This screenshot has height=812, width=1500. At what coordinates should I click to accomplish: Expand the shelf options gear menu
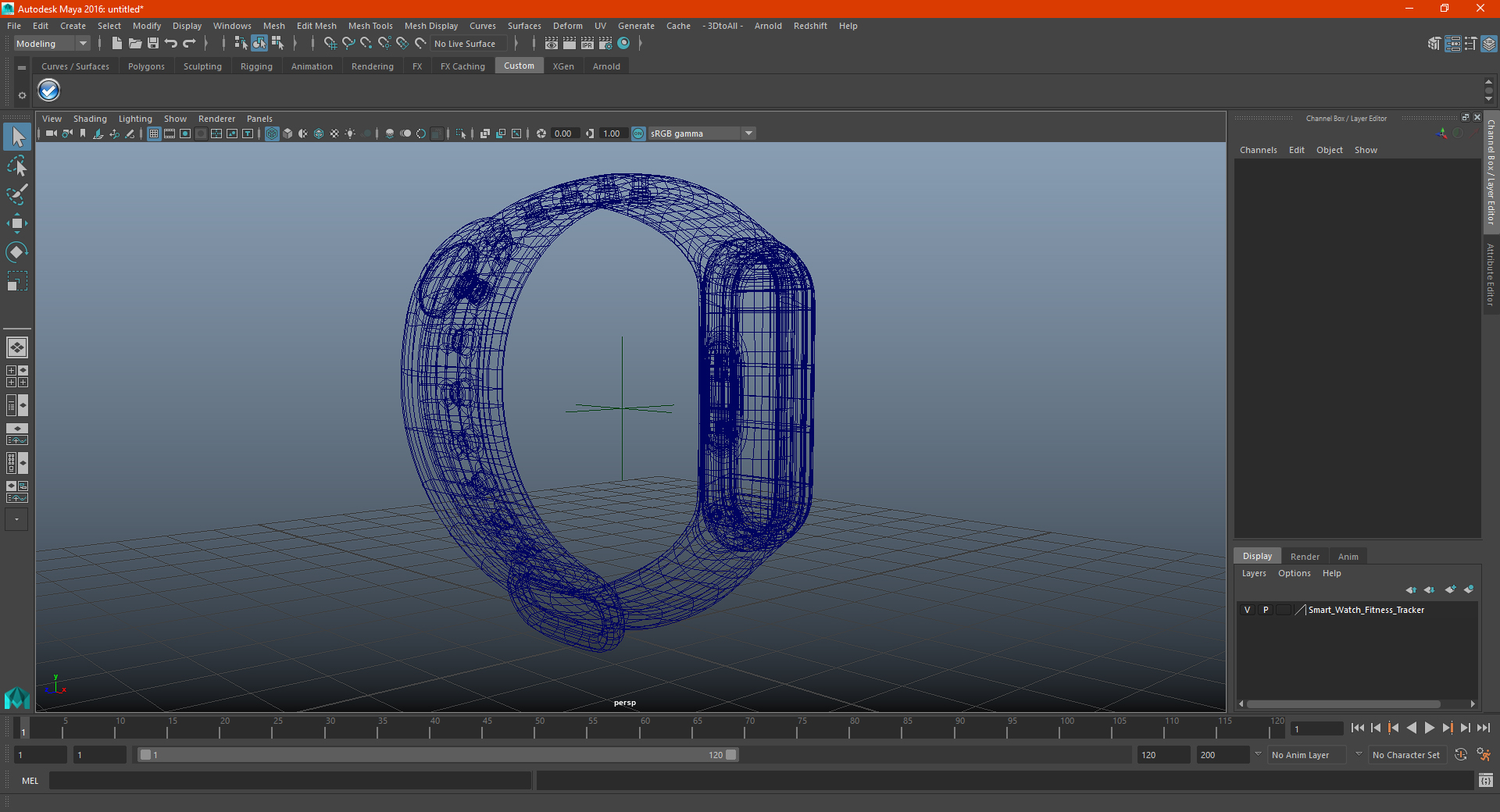(22, 95)
